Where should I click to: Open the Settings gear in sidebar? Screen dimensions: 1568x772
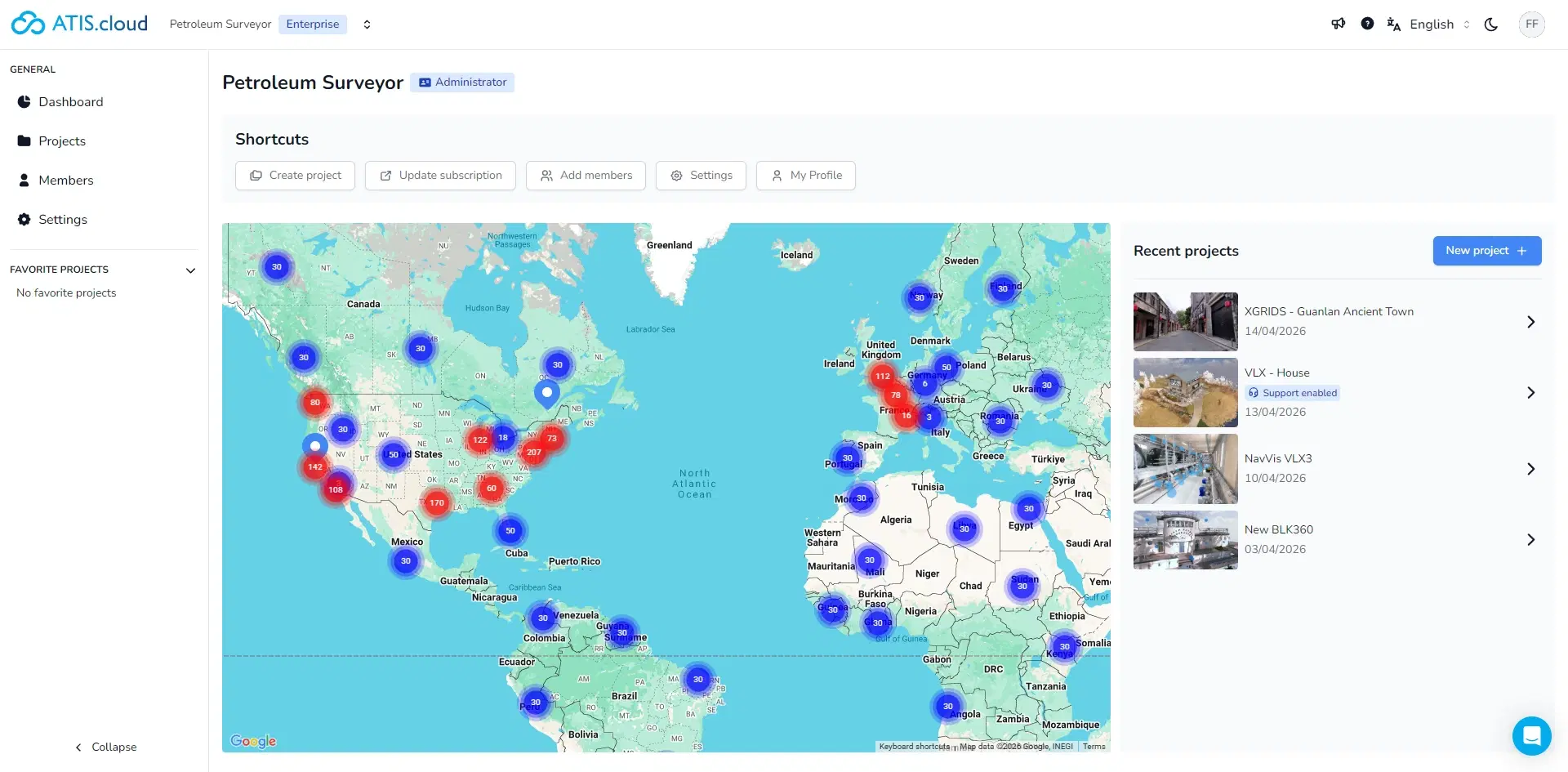tap(24, 219)
